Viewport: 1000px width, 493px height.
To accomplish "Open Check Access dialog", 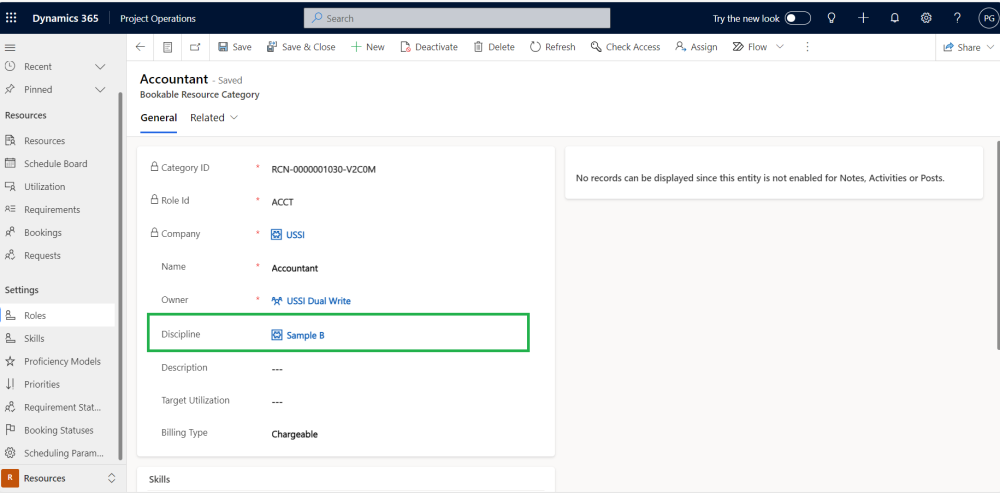I will point(625,47).
